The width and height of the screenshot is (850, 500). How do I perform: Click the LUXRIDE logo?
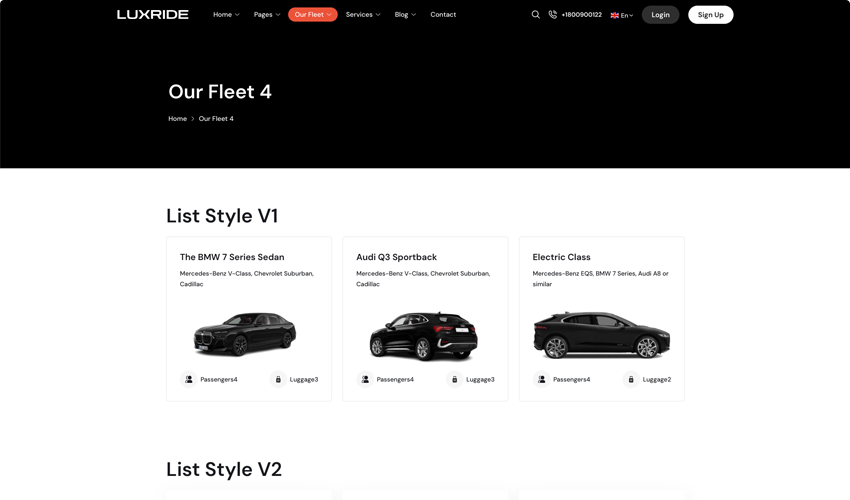[x=153, y=15]
